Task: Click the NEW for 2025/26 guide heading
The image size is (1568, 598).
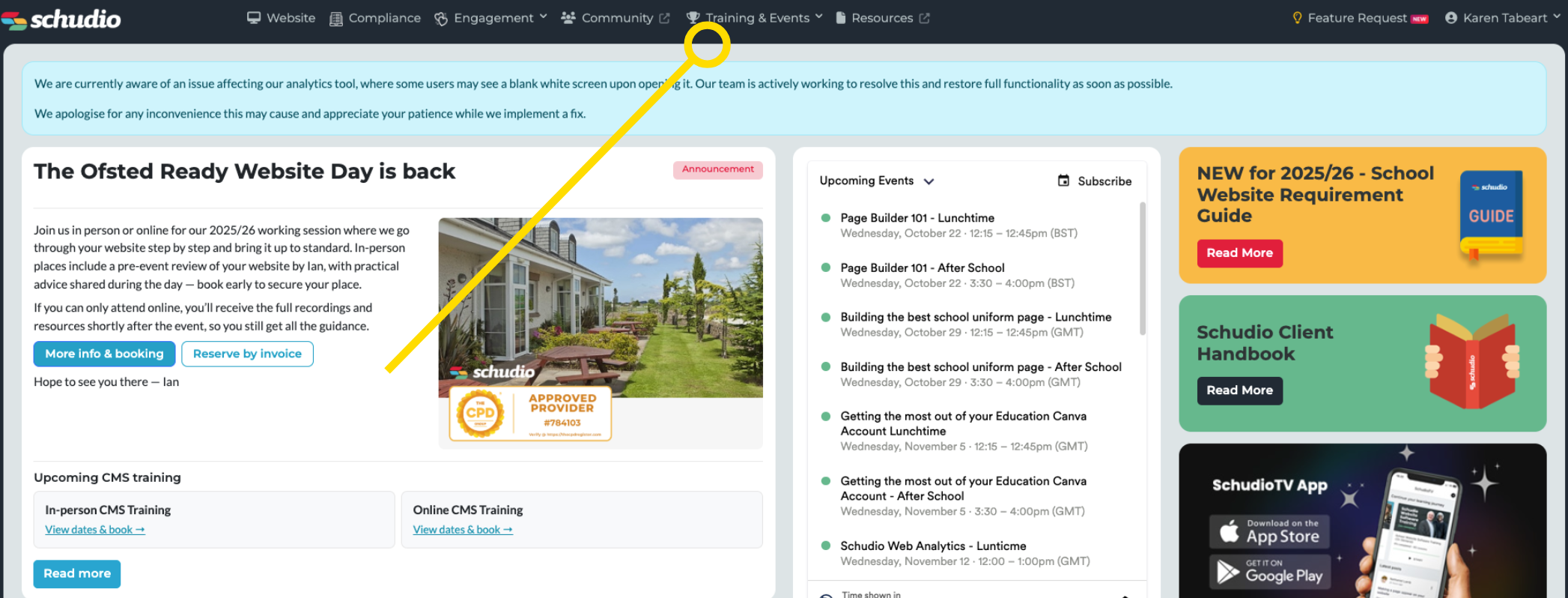Action: coord(1315,194)
